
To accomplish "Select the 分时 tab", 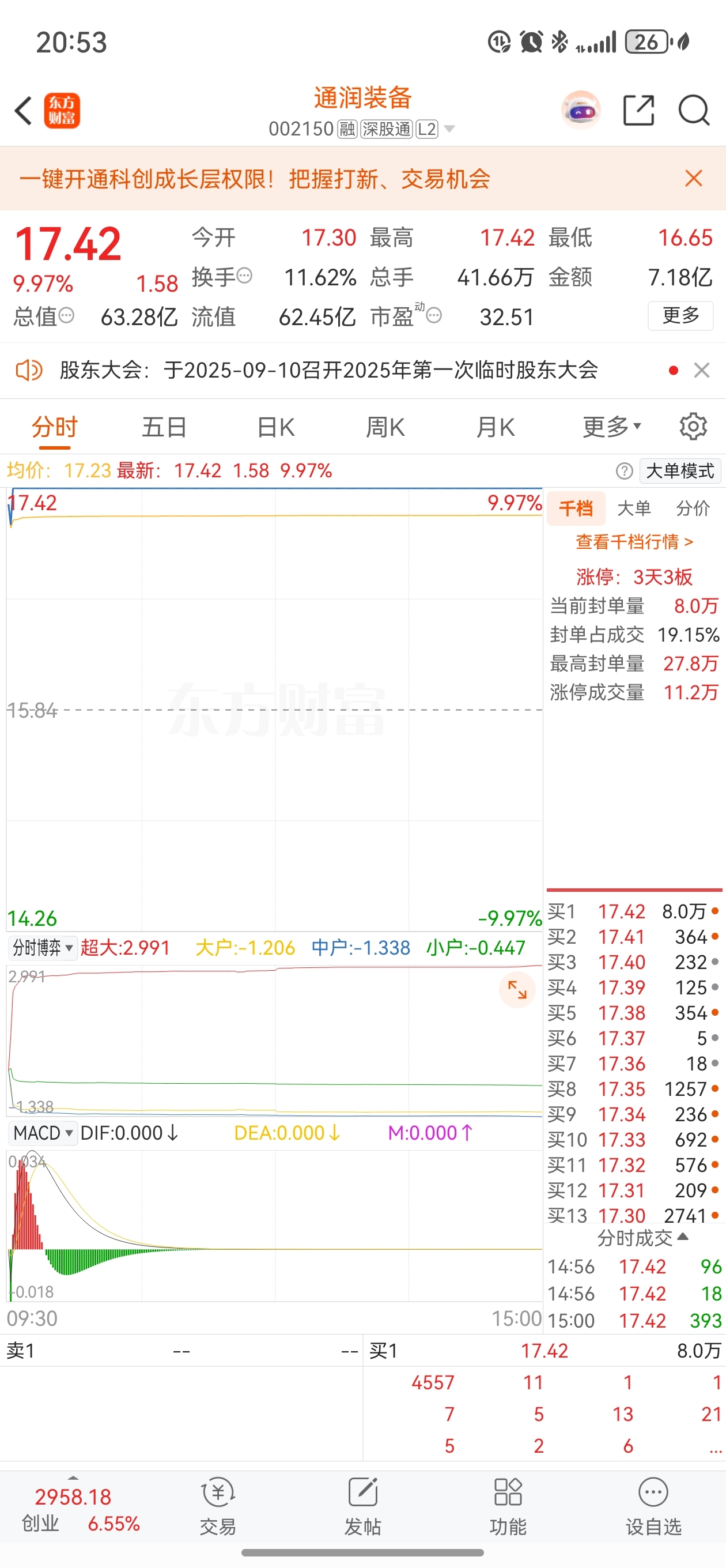I will 55,427.
